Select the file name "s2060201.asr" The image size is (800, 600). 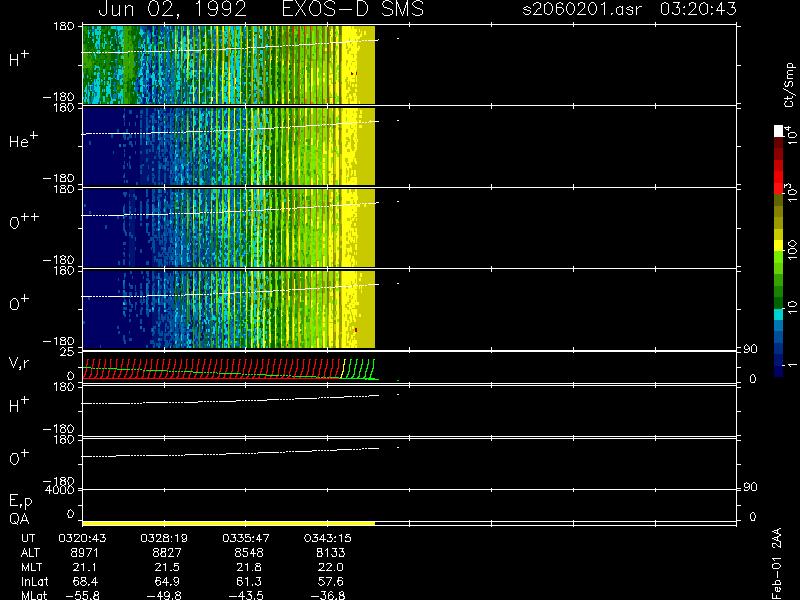[582, 9]
